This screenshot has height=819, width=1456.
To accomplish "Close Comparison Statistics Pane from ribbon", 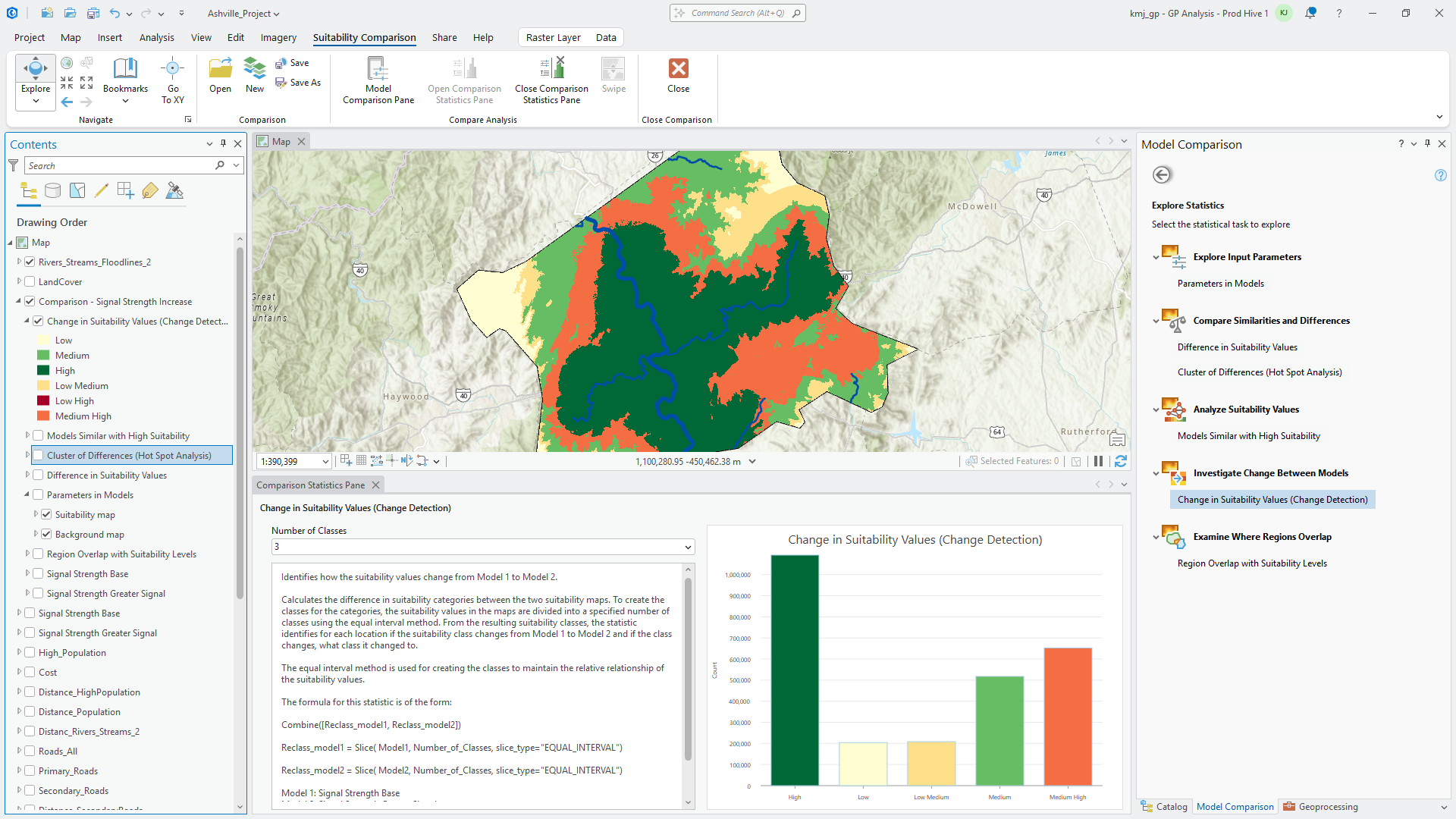I will (551, 81).
